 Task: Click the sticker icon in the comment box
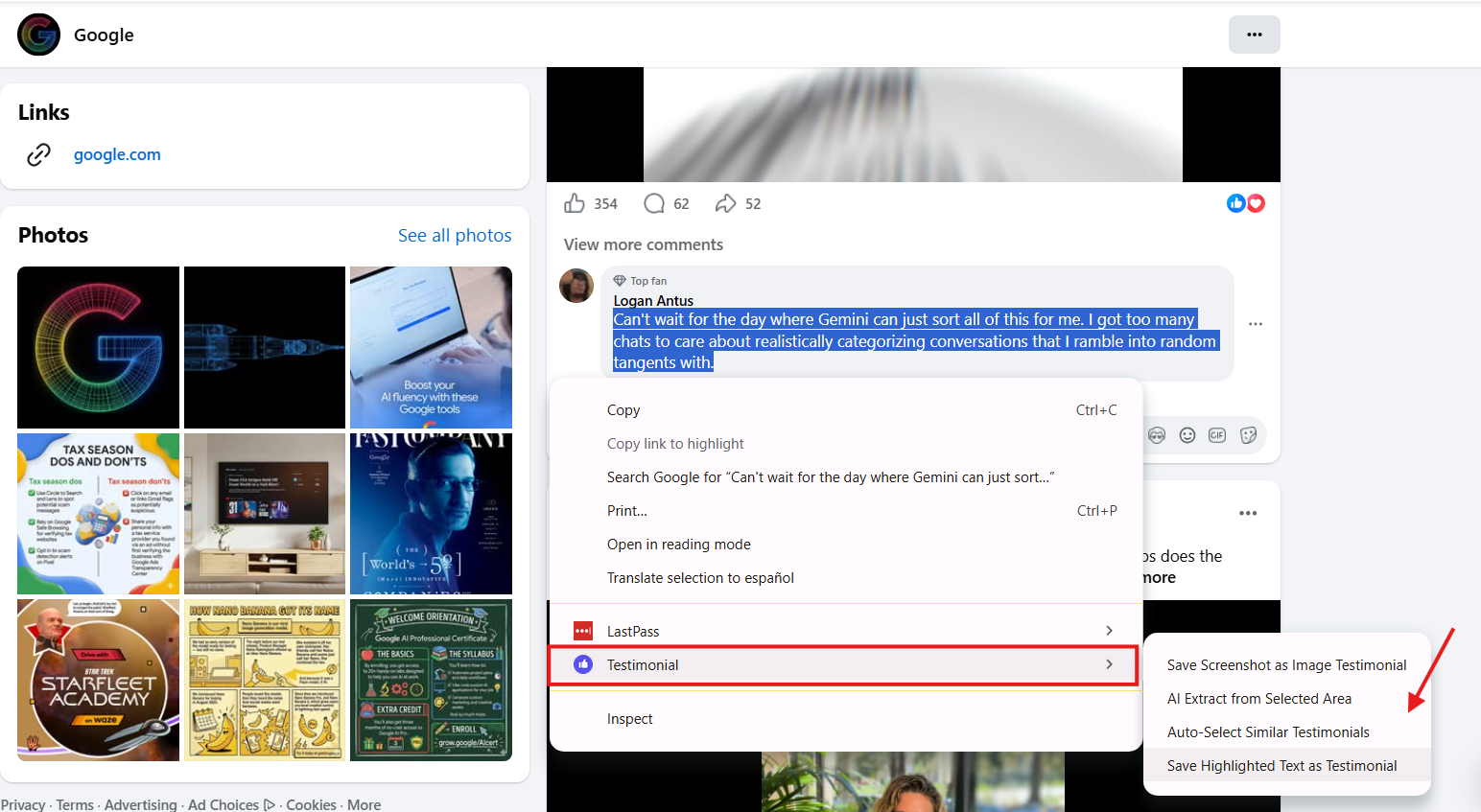pyautogui.click(x=1248, y=435)
